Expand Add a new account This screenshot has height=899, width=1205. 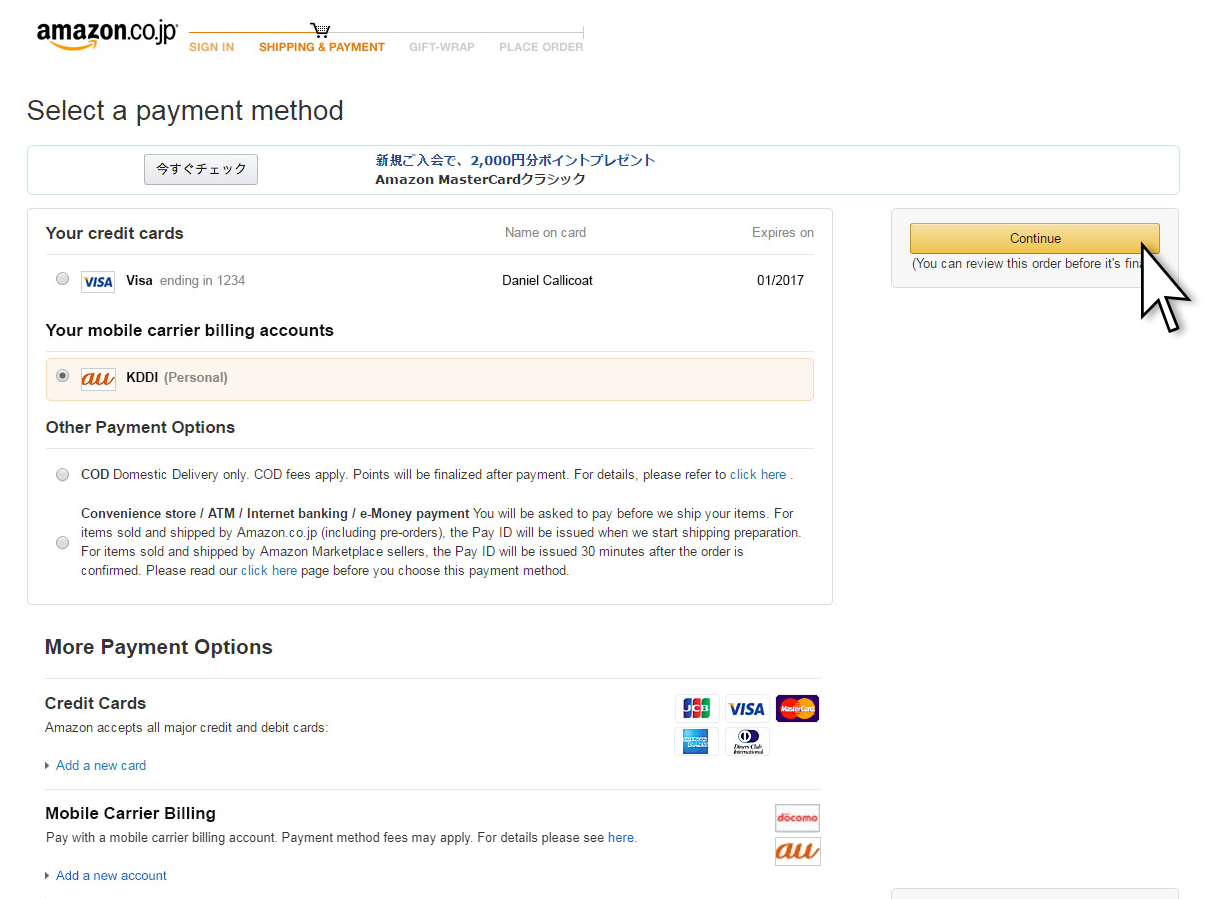[110, 875]
